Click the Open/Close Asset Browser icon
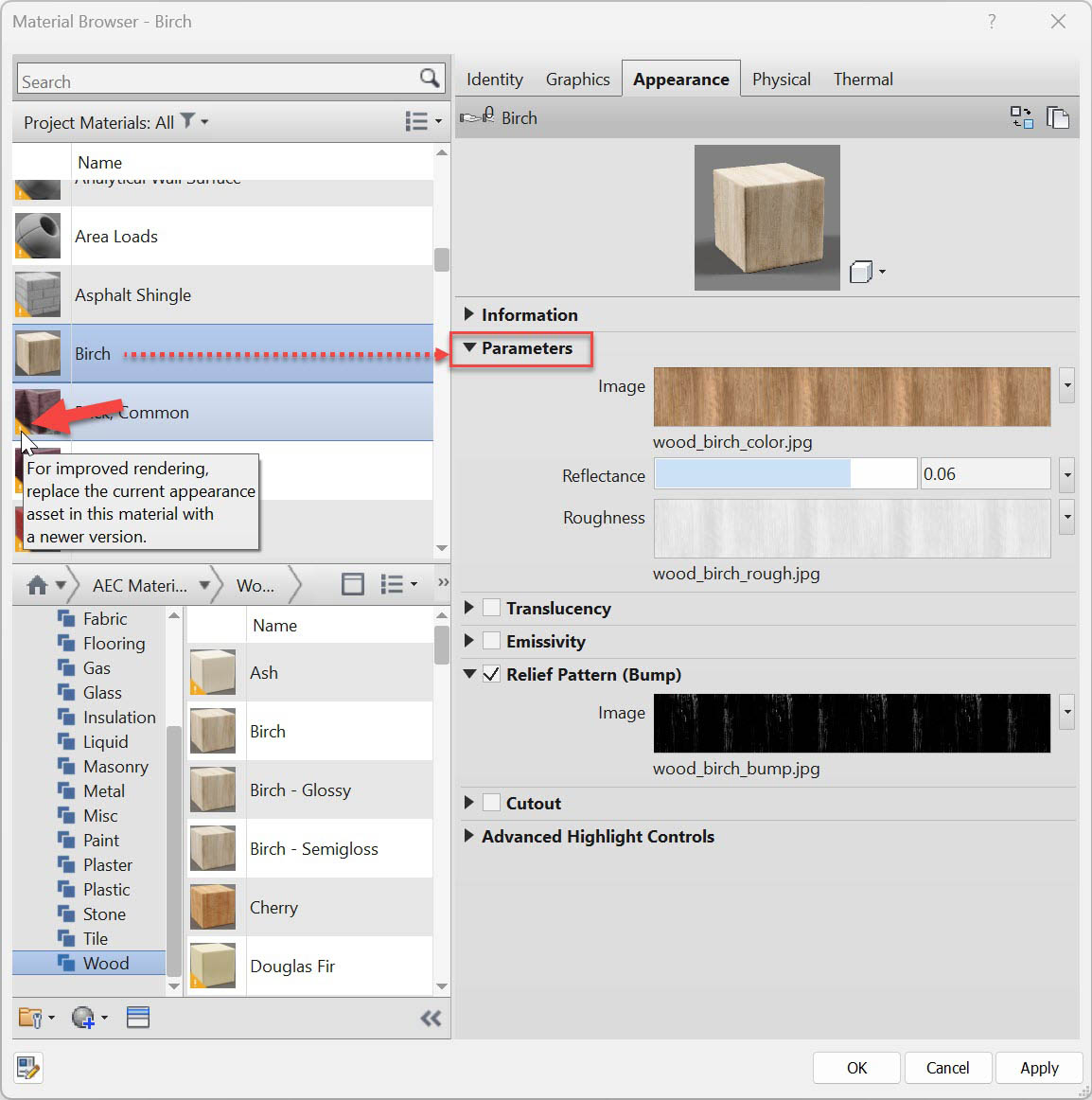The height and width of the screenshot is (1100, 1092). [x=138, y=1017]
